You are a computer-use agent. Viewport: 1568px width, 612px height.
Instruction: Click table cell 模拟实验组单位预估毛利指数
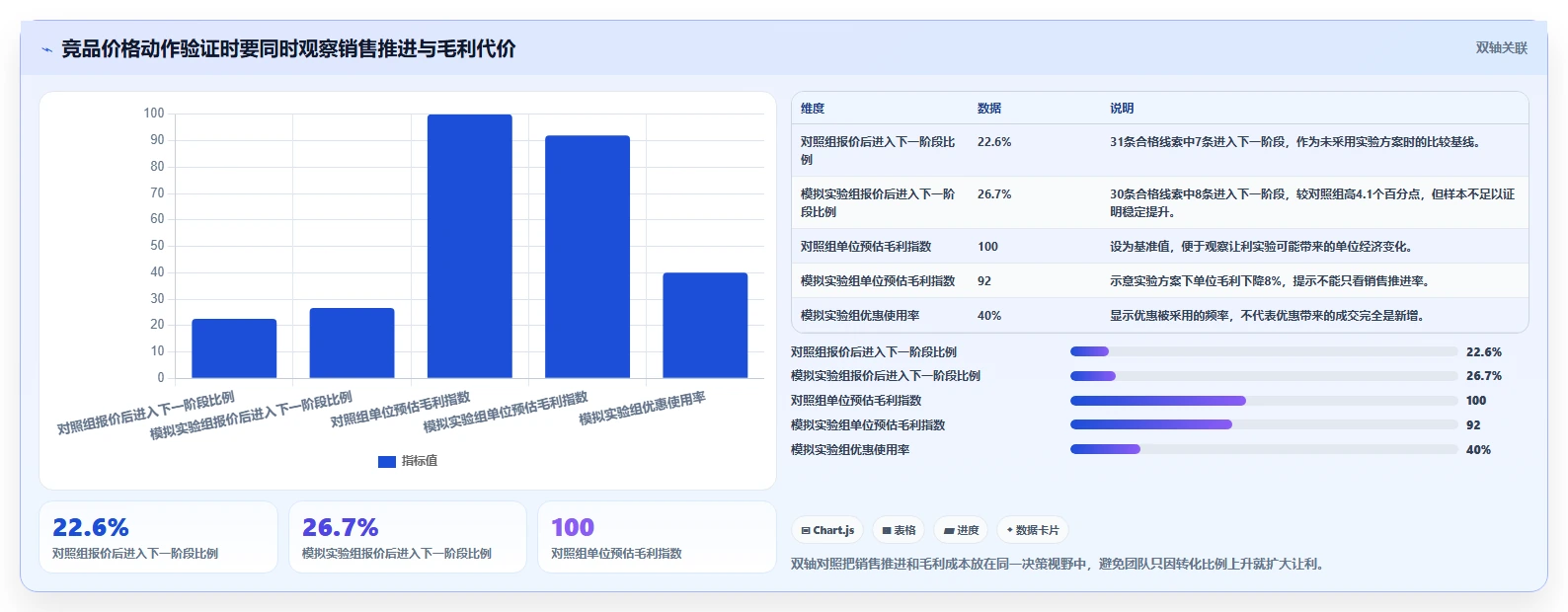tap(878, 281)
